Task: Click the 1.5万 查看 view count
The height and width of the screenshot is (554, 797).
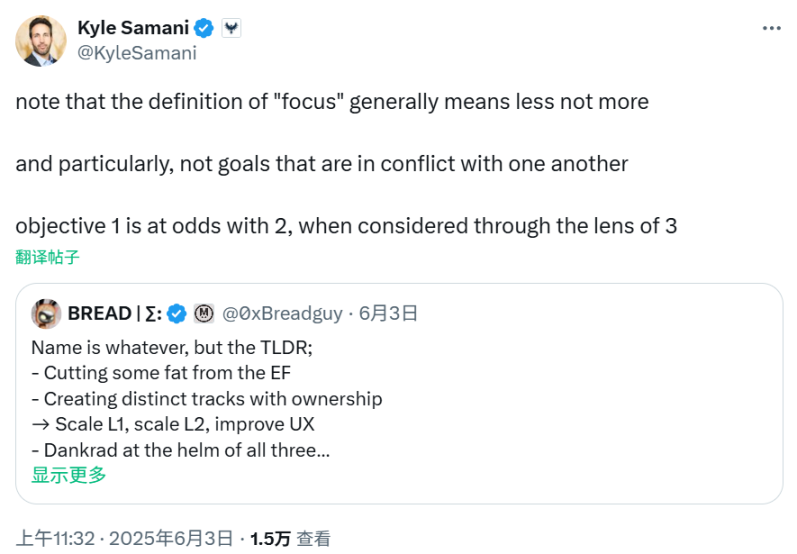Action: 290,538
